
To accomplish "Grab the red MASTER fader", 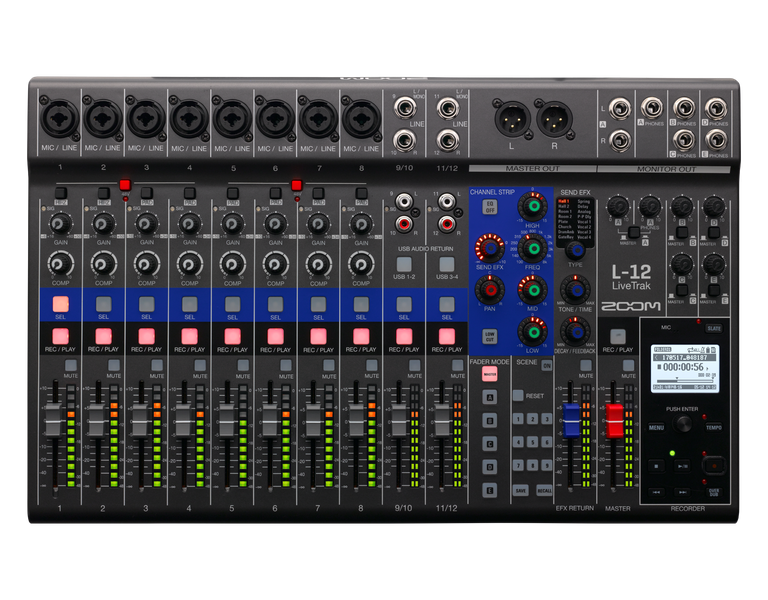I will (x=615, y=421).
